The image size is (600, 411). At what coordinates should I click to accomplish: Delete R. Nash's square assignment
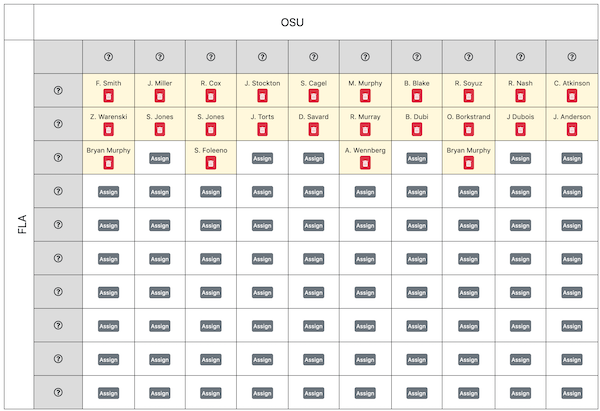pyautogui.click(x=520, y=96)
